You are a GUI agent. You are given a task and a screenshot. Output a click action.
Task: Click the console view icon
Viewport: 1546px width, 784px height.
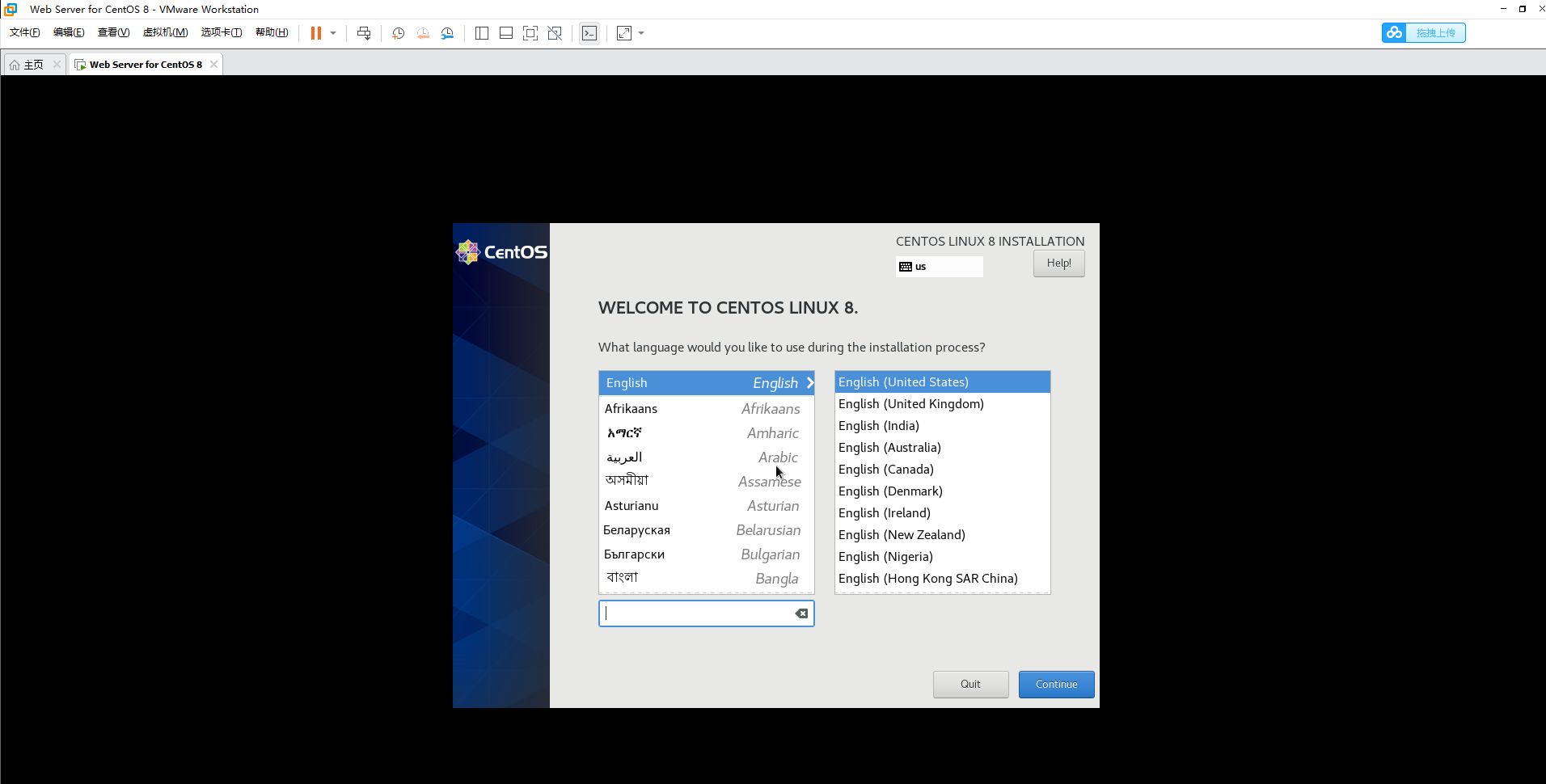tap(589, 33)
